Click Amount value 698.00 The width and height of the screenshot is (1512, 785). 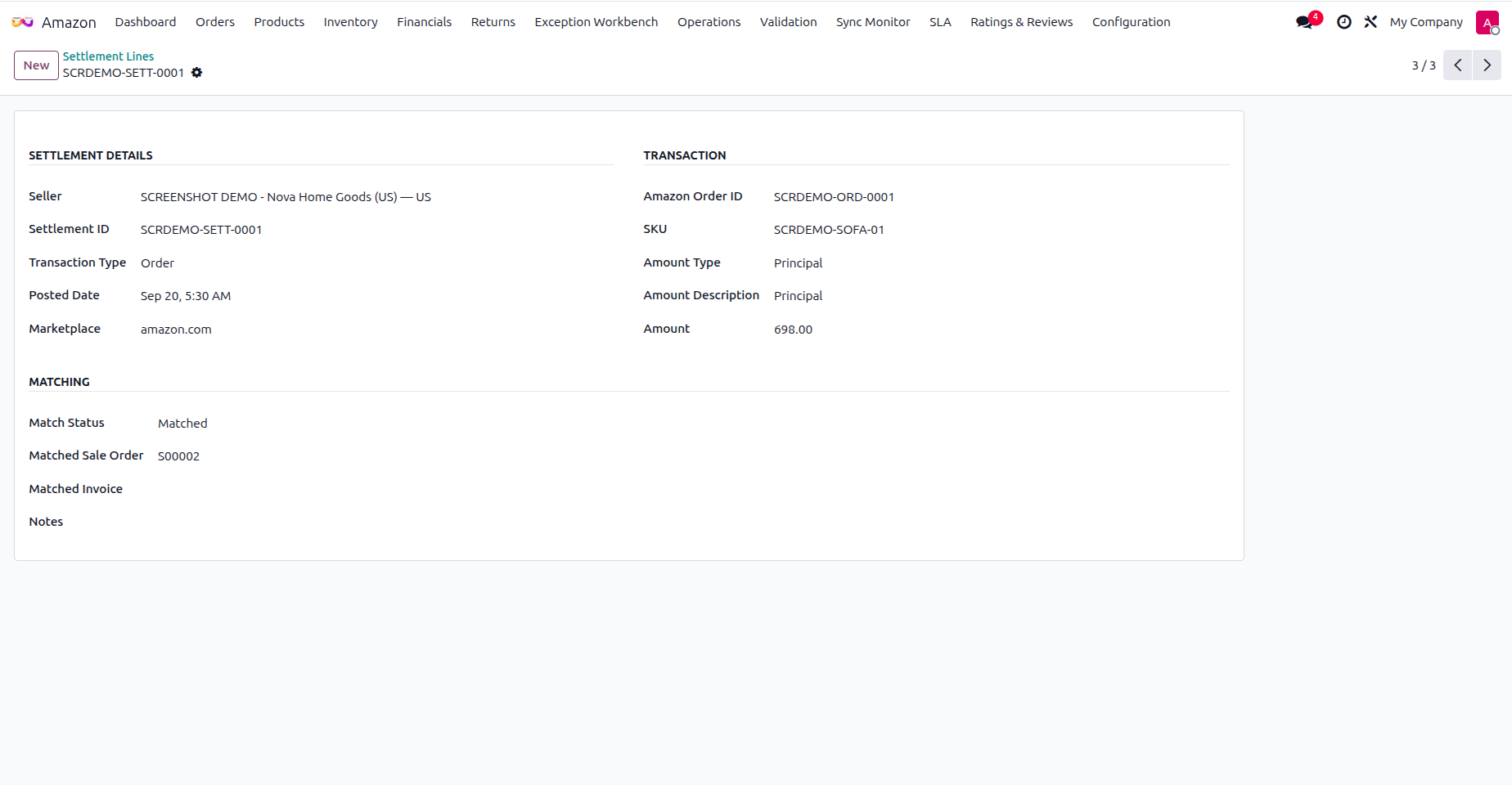point(793,330)
